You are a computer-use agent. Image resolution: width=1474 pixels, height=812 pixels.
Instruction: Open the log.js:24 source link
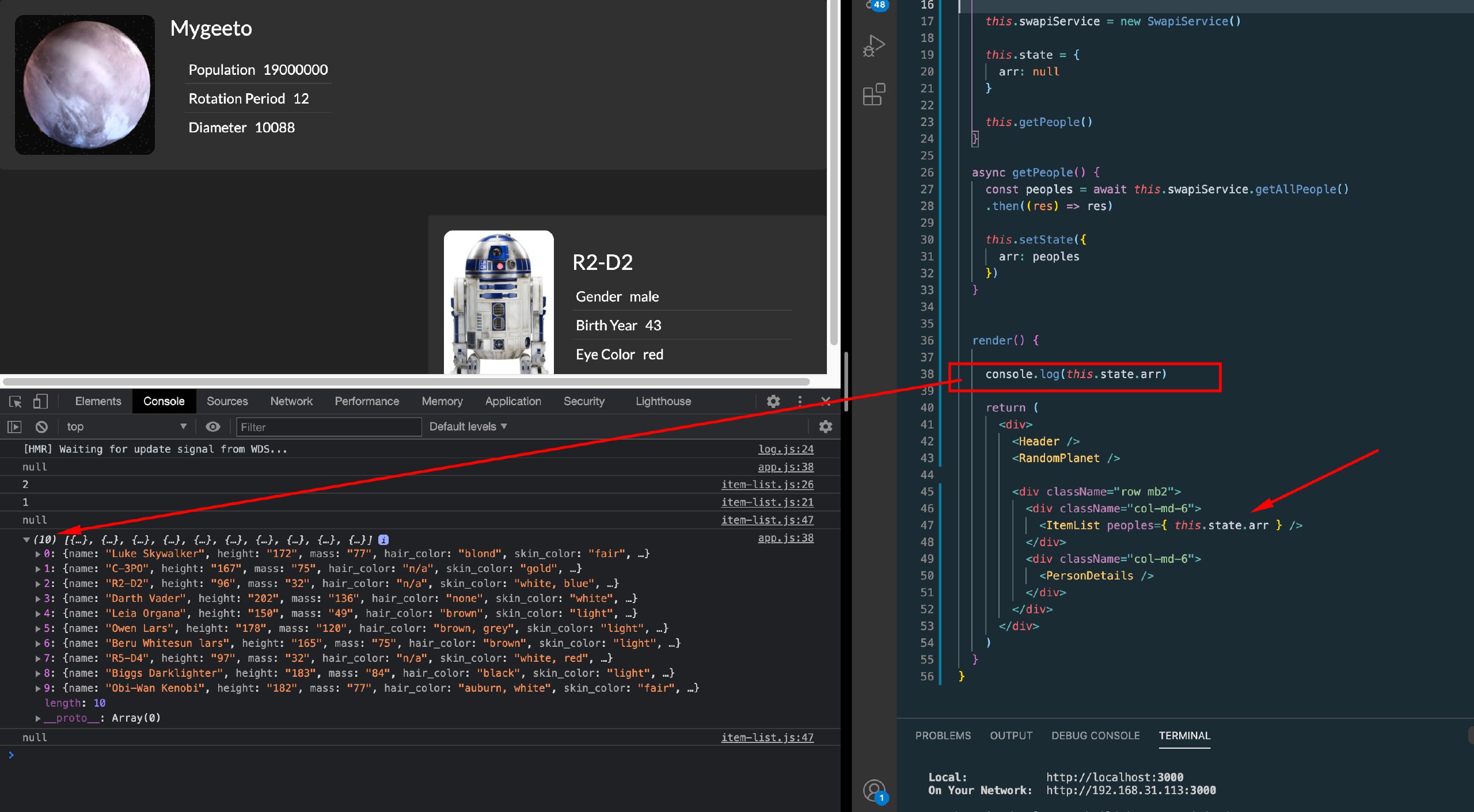(x=785, y=449)
